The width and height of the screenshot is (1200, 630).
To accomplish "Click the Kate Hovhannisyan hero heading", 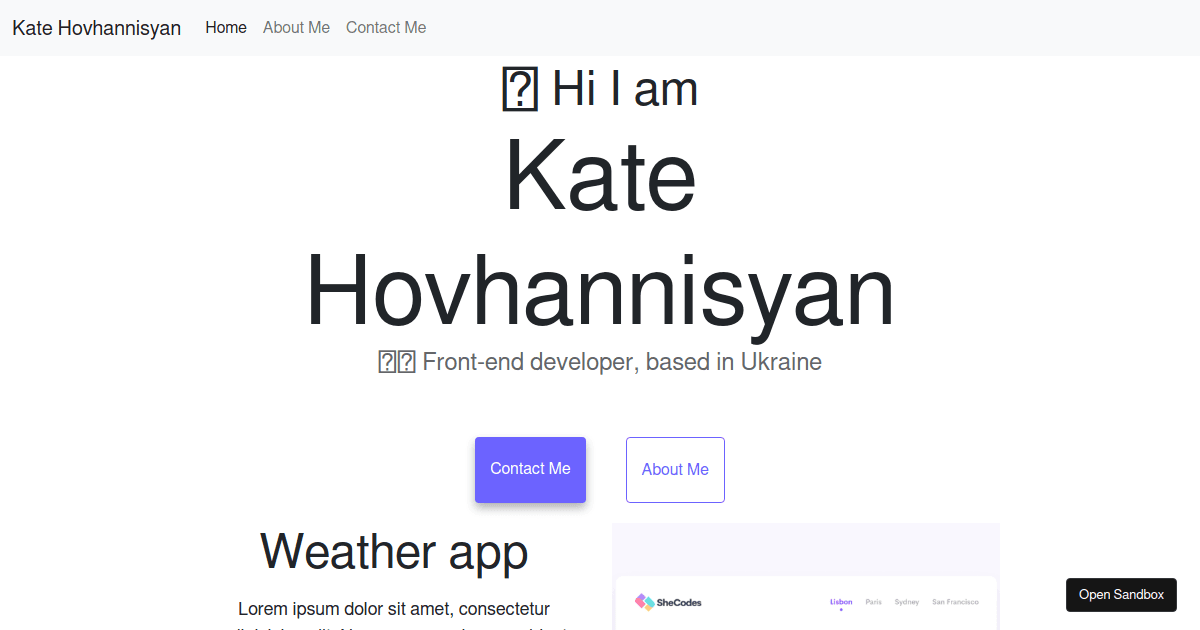I will click(x=600, y=235).
